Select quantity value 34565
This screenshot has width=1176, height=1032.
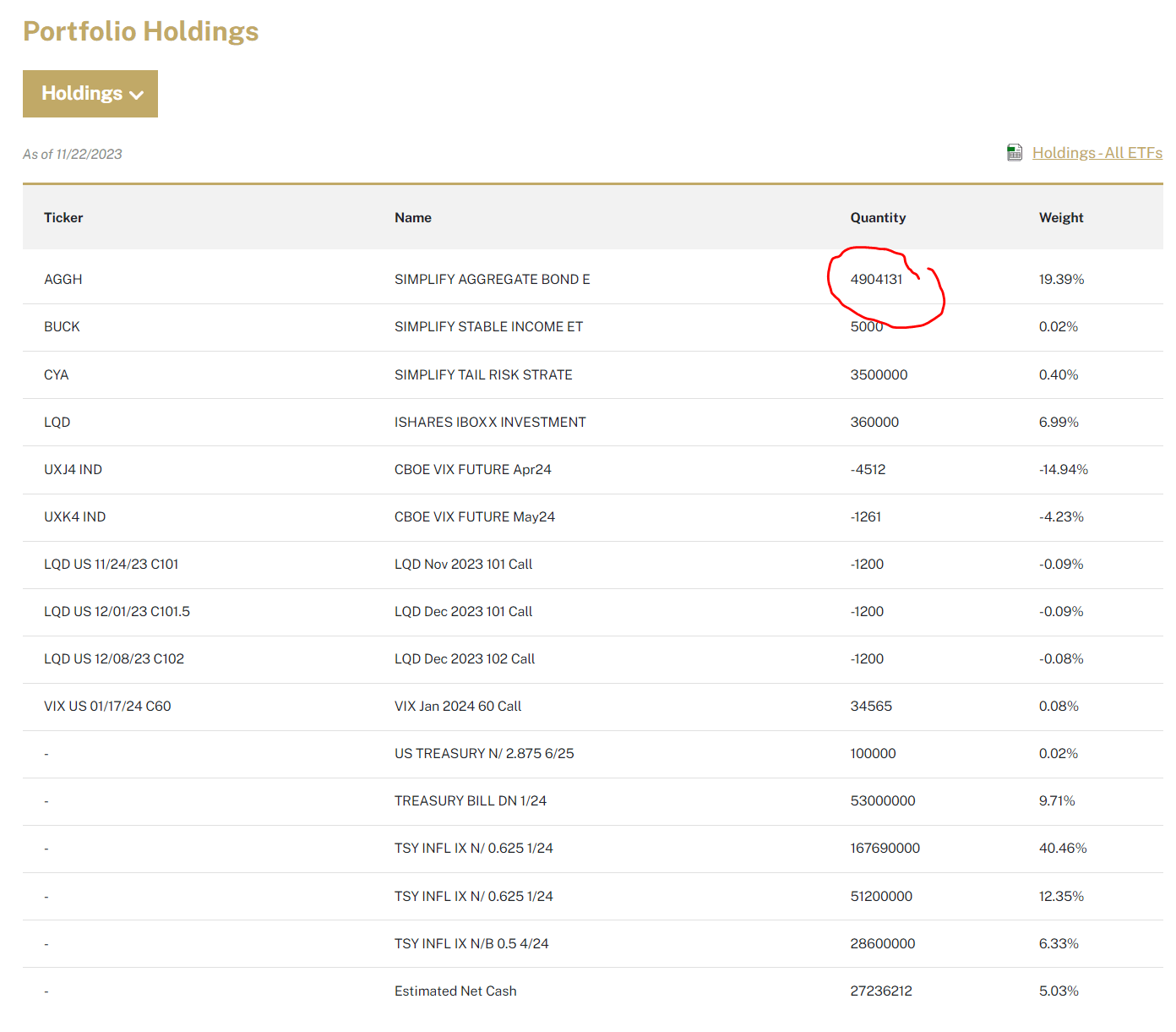point(871,706)
